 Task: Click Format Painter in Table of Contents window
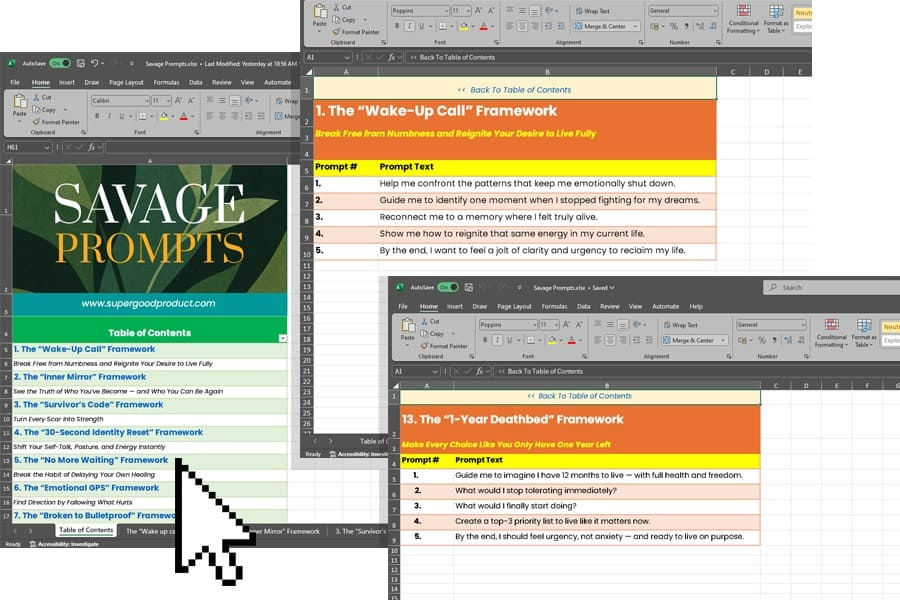[x=56, y=122]
